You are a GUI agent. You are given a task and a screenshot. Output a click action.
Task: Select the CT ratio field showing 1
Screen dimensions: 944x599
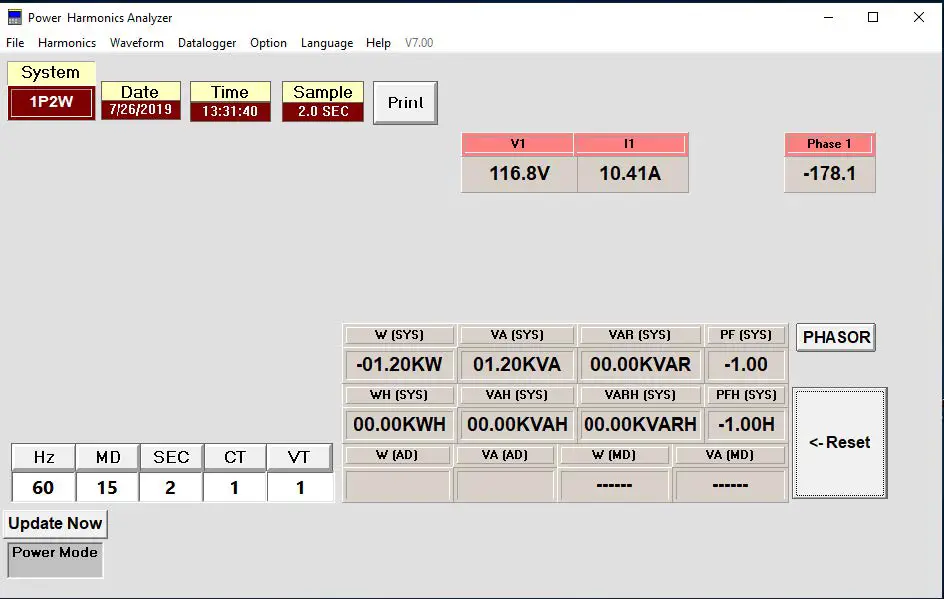coord(235,487)
